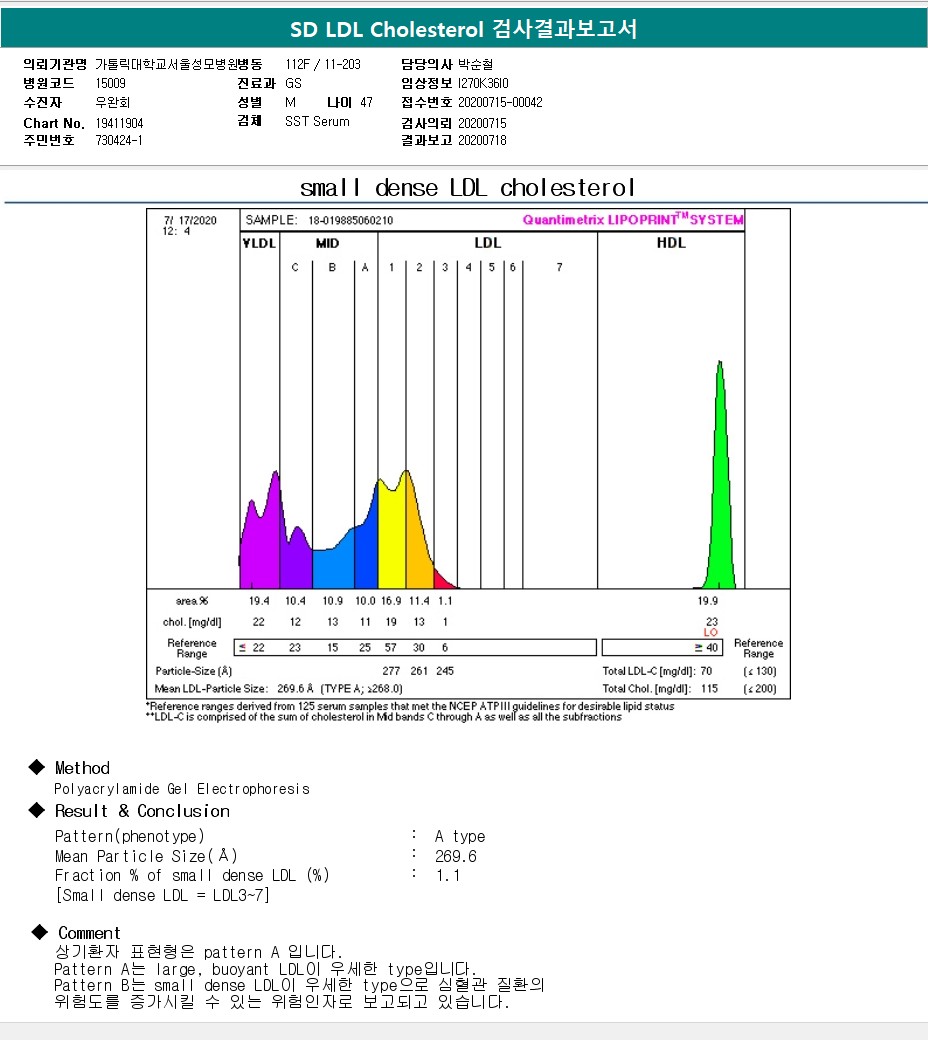Click the light blue MID B band
The width and height of the screenshot is (928, 1040).
(330, 568)
